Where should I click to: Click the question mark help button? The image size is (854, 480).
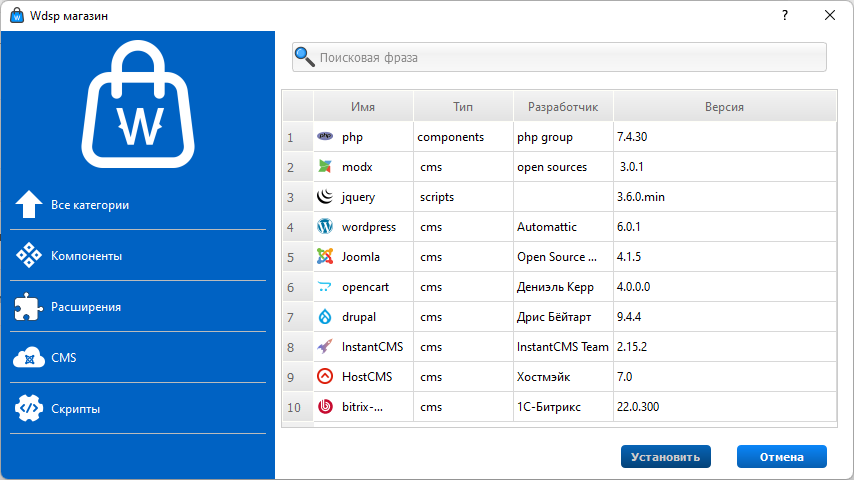click(x=785, y=15)
